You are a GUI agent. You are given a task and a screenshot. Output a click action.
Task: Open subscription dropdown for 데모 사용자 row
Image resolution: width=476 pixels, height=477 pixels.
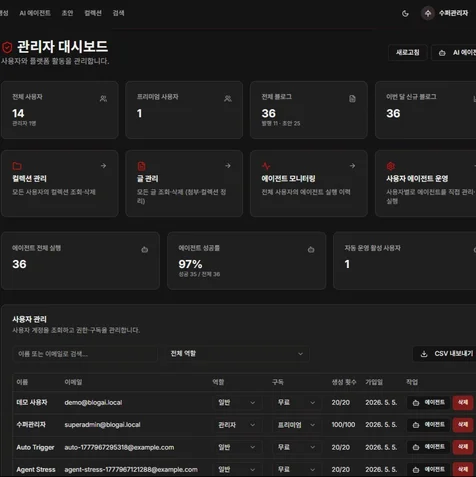coord(296,402)
